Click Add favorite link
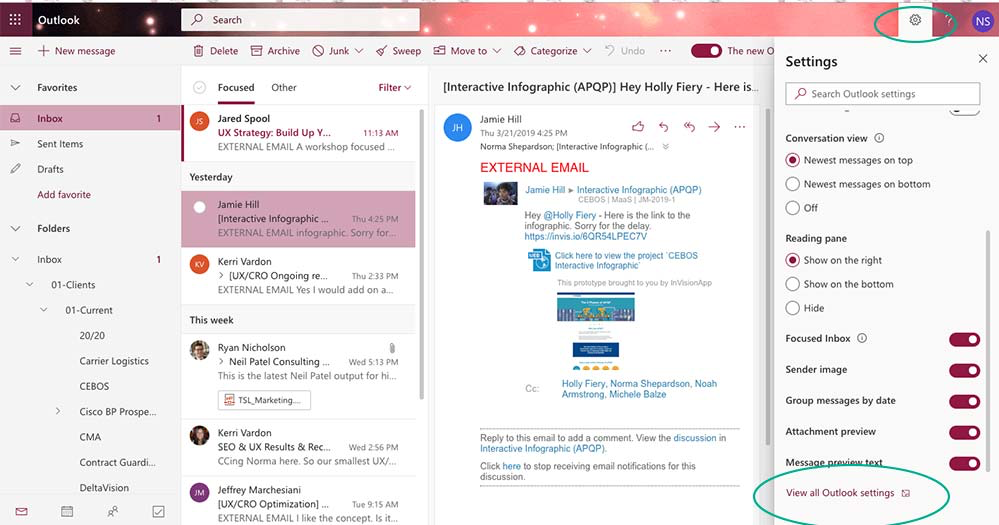The image size is (999, 525). click(x=64, y=195)
